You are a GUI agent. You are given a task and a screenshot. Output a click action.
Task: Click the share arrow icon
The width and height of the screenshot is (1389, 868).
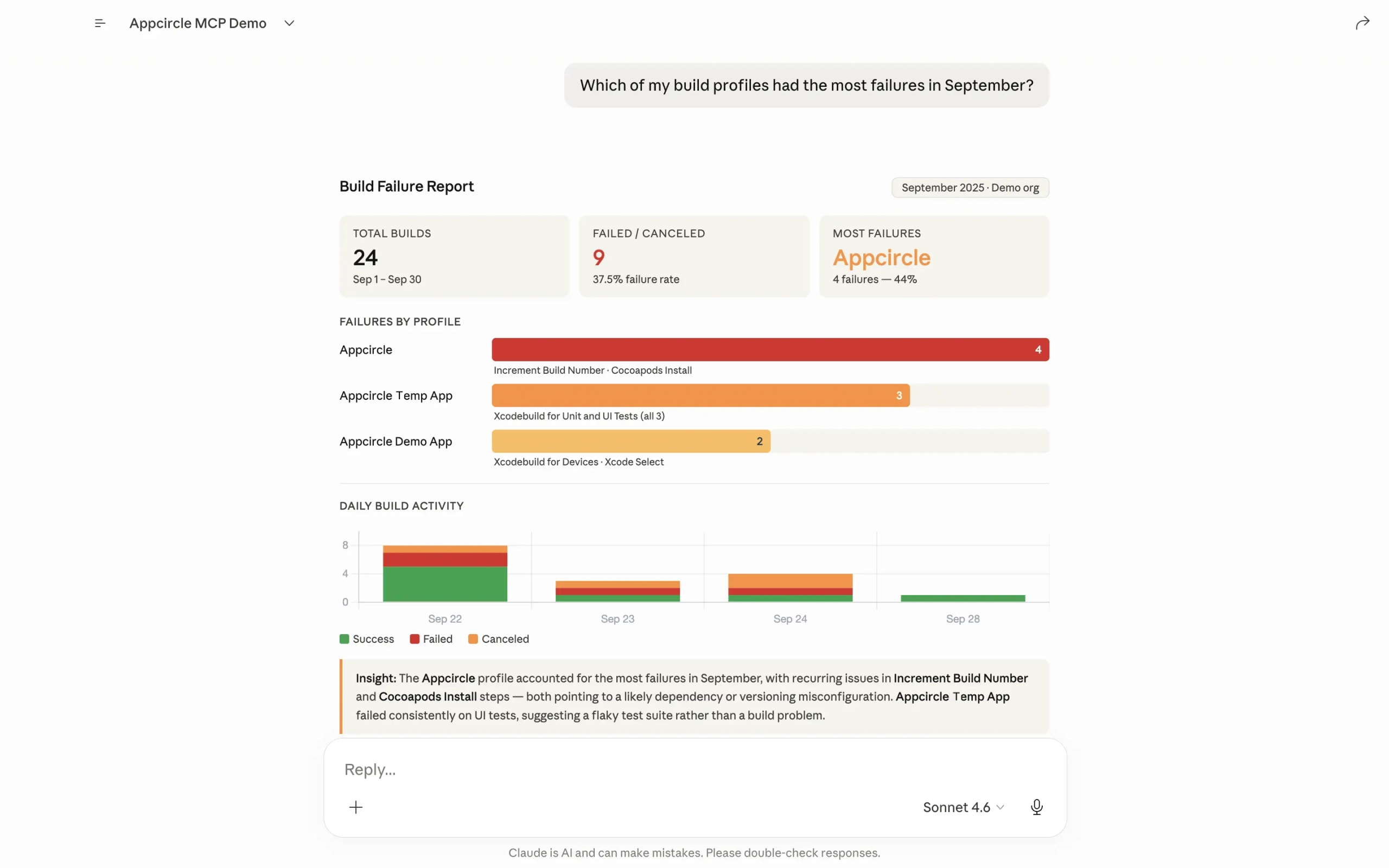coord(1362,23)
